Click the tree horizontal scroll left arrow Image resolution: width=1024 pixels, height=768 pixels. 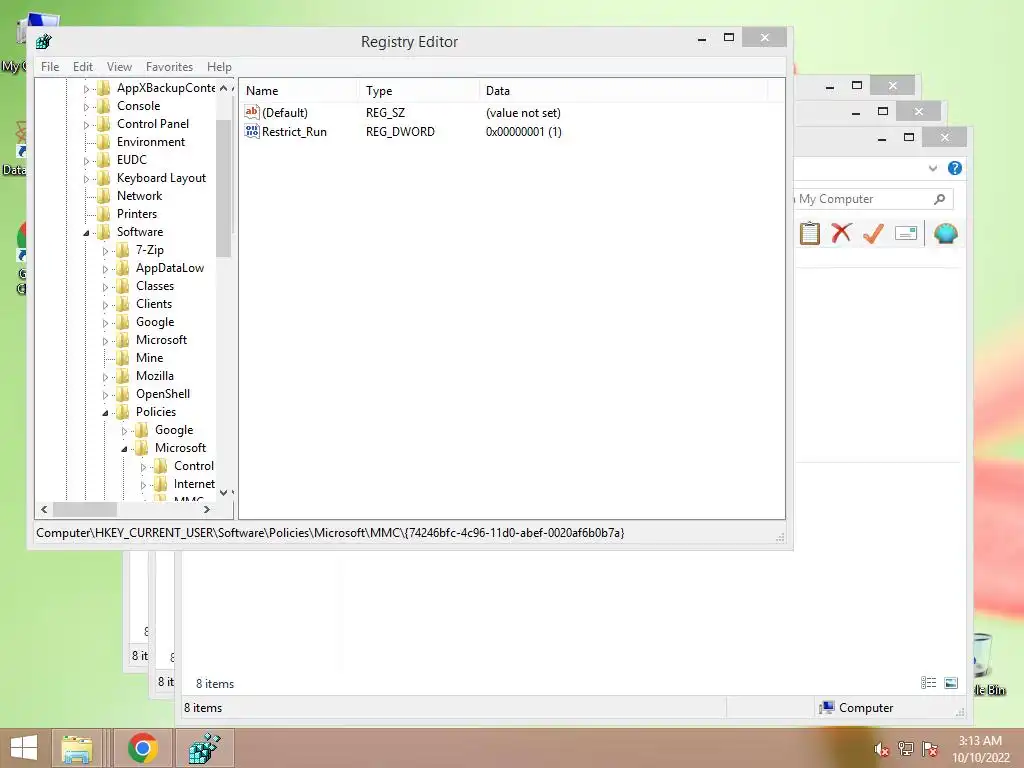[x=44, y=509]
